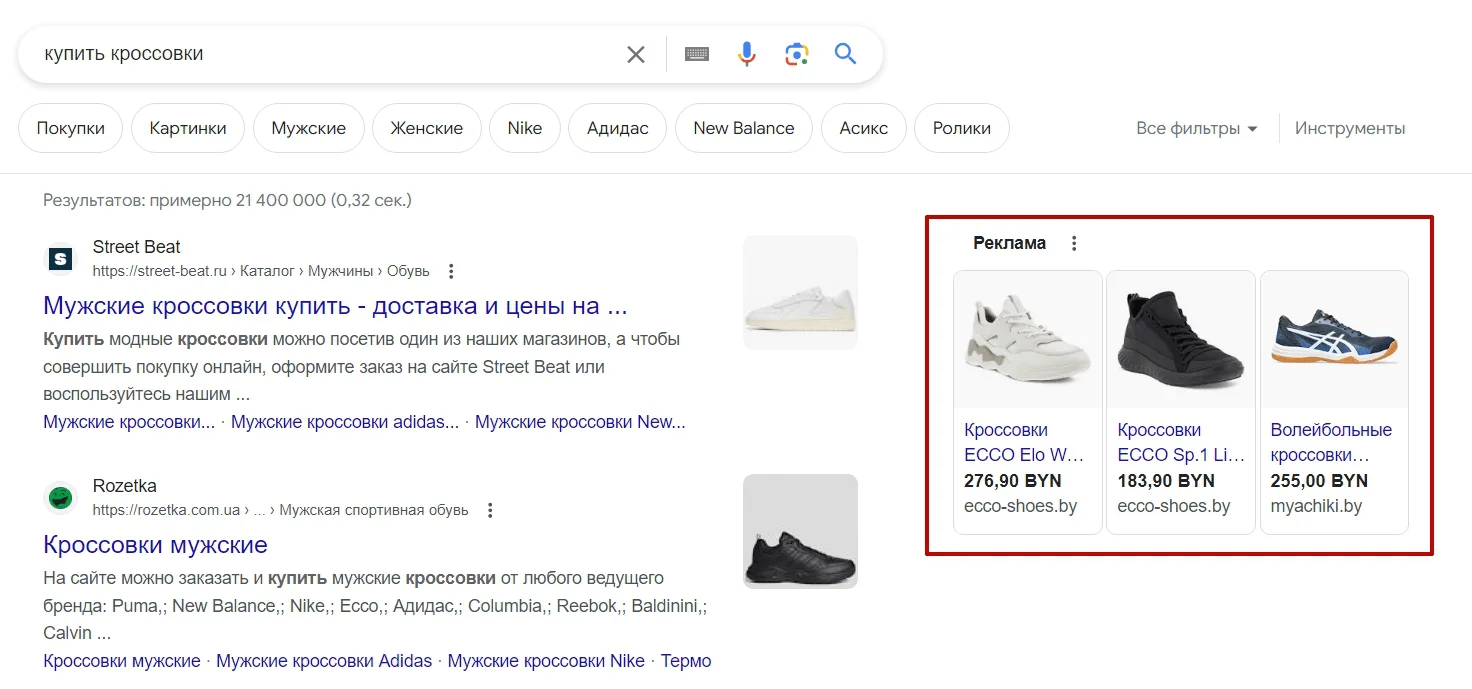Open more options for Street Beat result
The height and width of the screenshot is (689, 1472).
451,271
